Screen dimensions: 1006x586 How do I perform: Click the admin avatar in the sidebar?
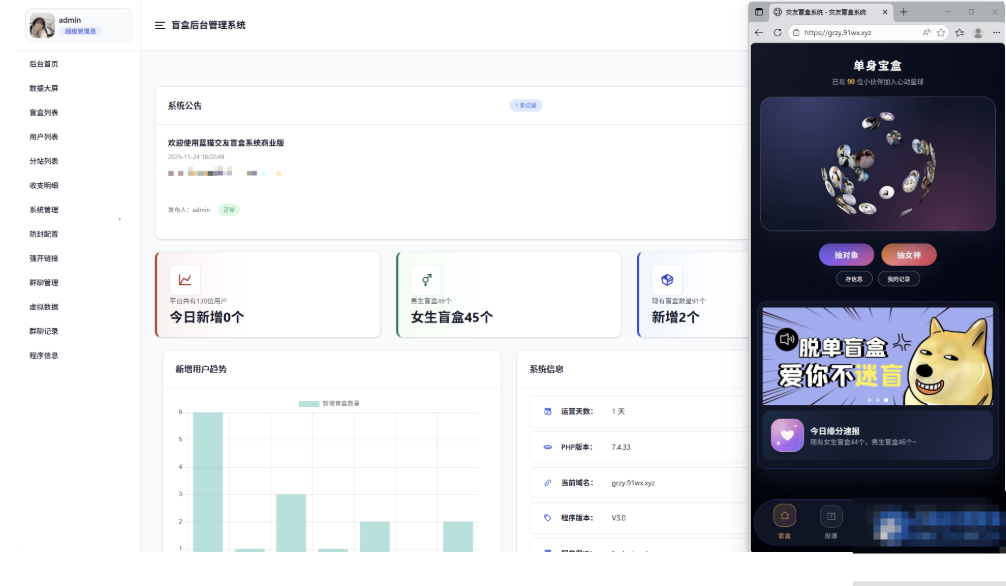tap(41, 24)
